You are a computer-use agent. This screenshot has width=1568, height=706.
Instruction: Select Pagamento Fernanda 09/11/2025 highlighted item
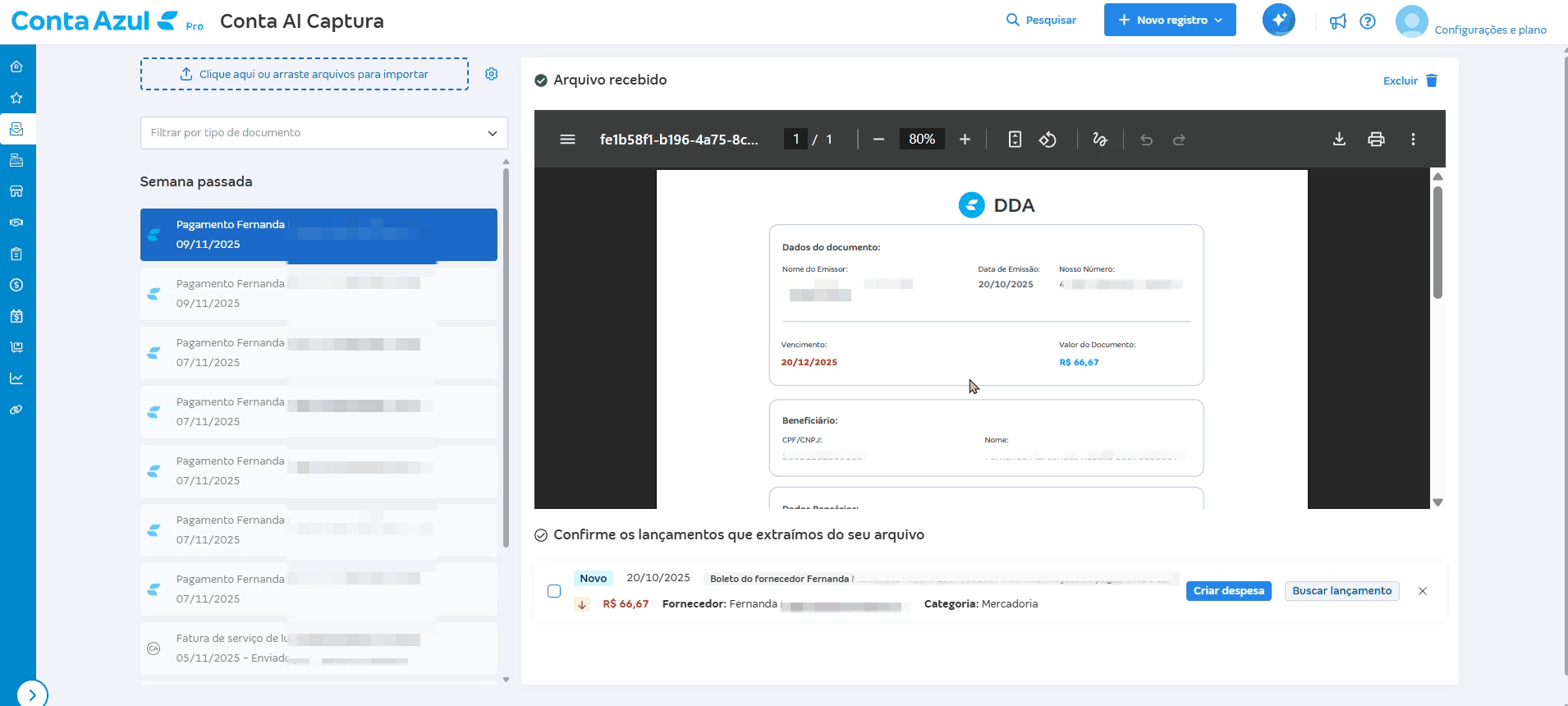tap(319, 235)
